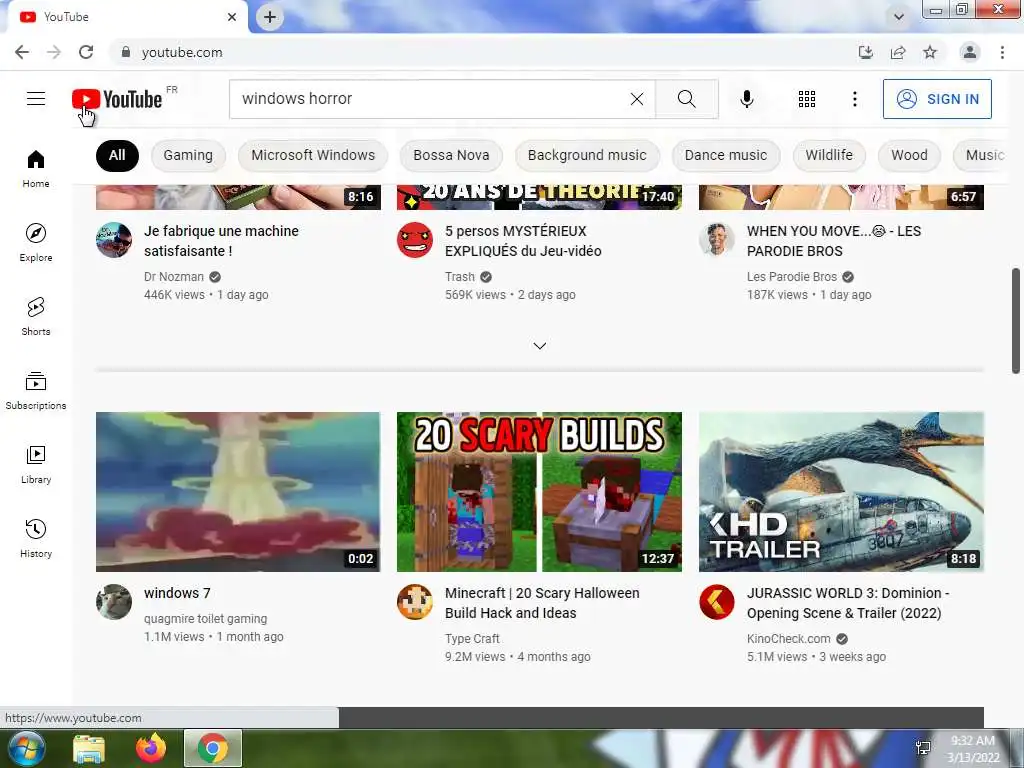Viewport: 1024px width, 768px height.
Task: Open 'WHEN YOU MOVE' Parodie Bros title
Action: [x=834, y=241]
